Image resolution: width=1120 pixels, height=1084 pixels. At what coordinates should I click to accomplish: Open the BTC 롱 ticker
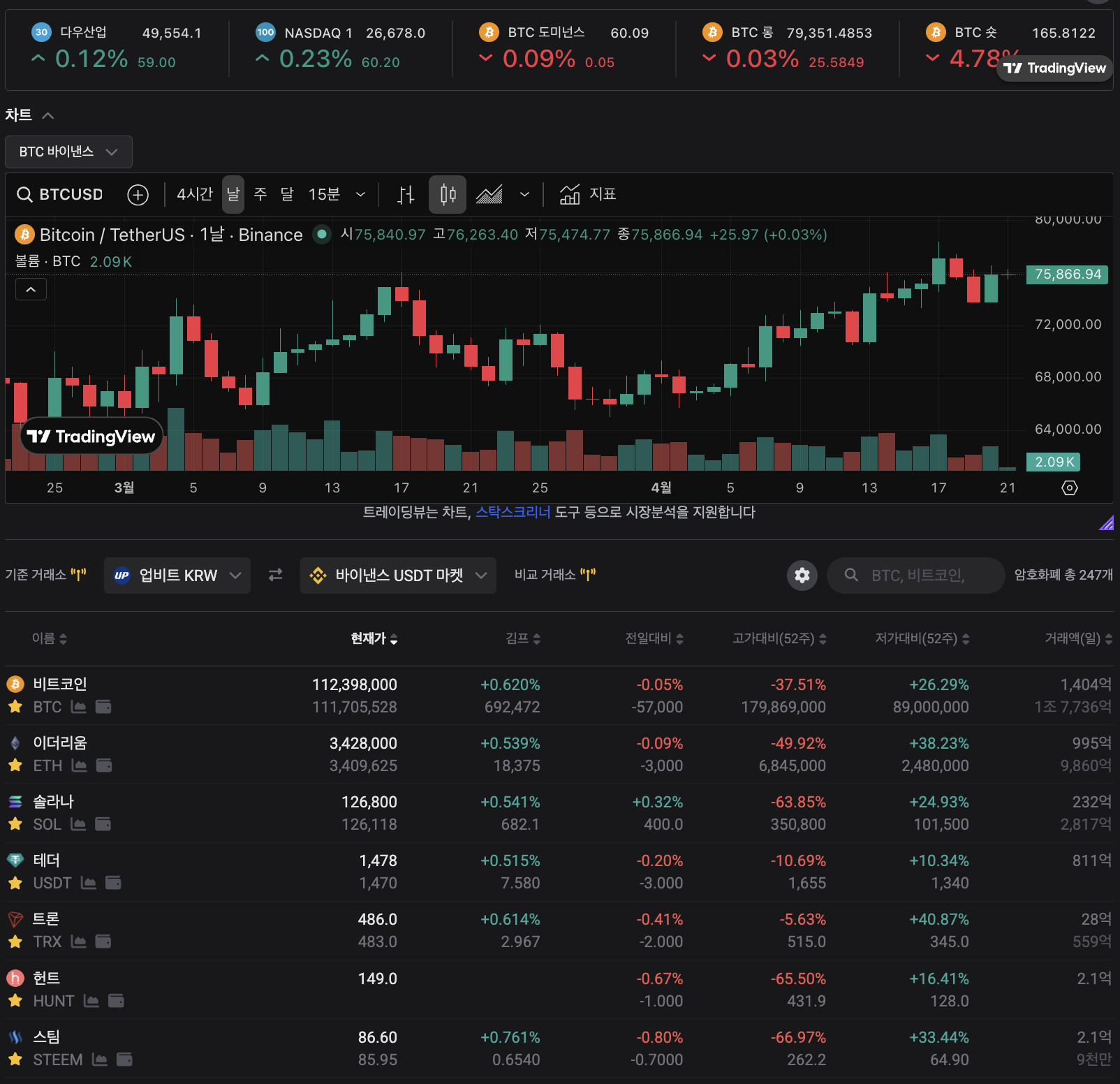pos(787,47)
